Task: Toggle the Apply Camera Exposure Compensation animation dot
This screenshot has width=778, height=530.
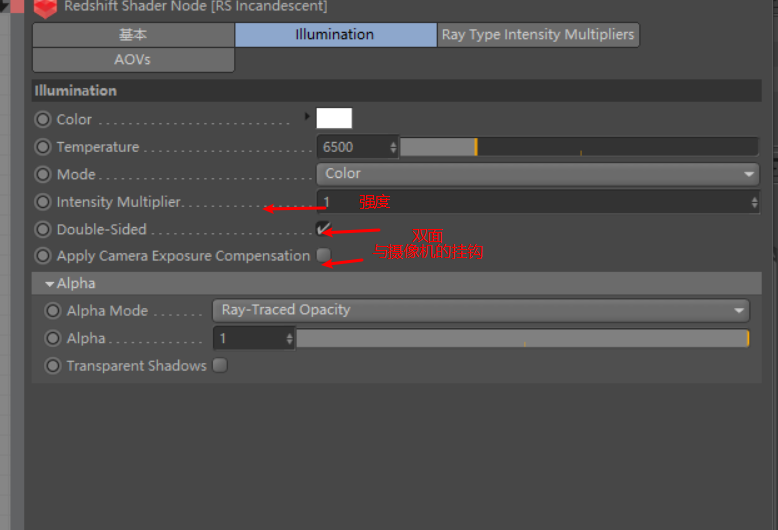Action: click(x=43, y=256)
